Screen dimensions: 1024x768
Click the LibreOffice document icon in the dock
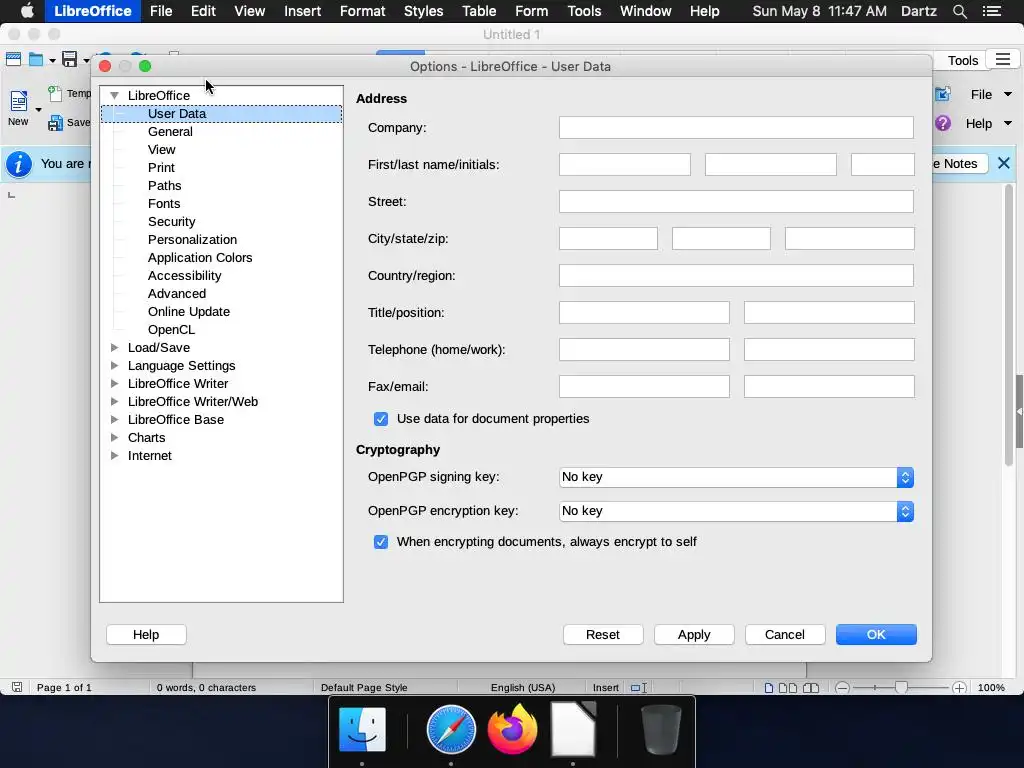coord(573,729)
